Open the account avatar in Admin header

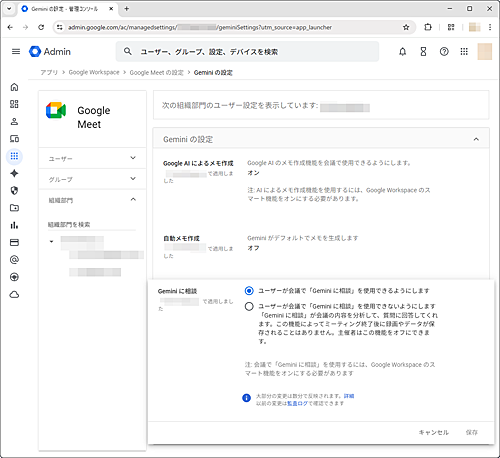[x=485, y=52]
